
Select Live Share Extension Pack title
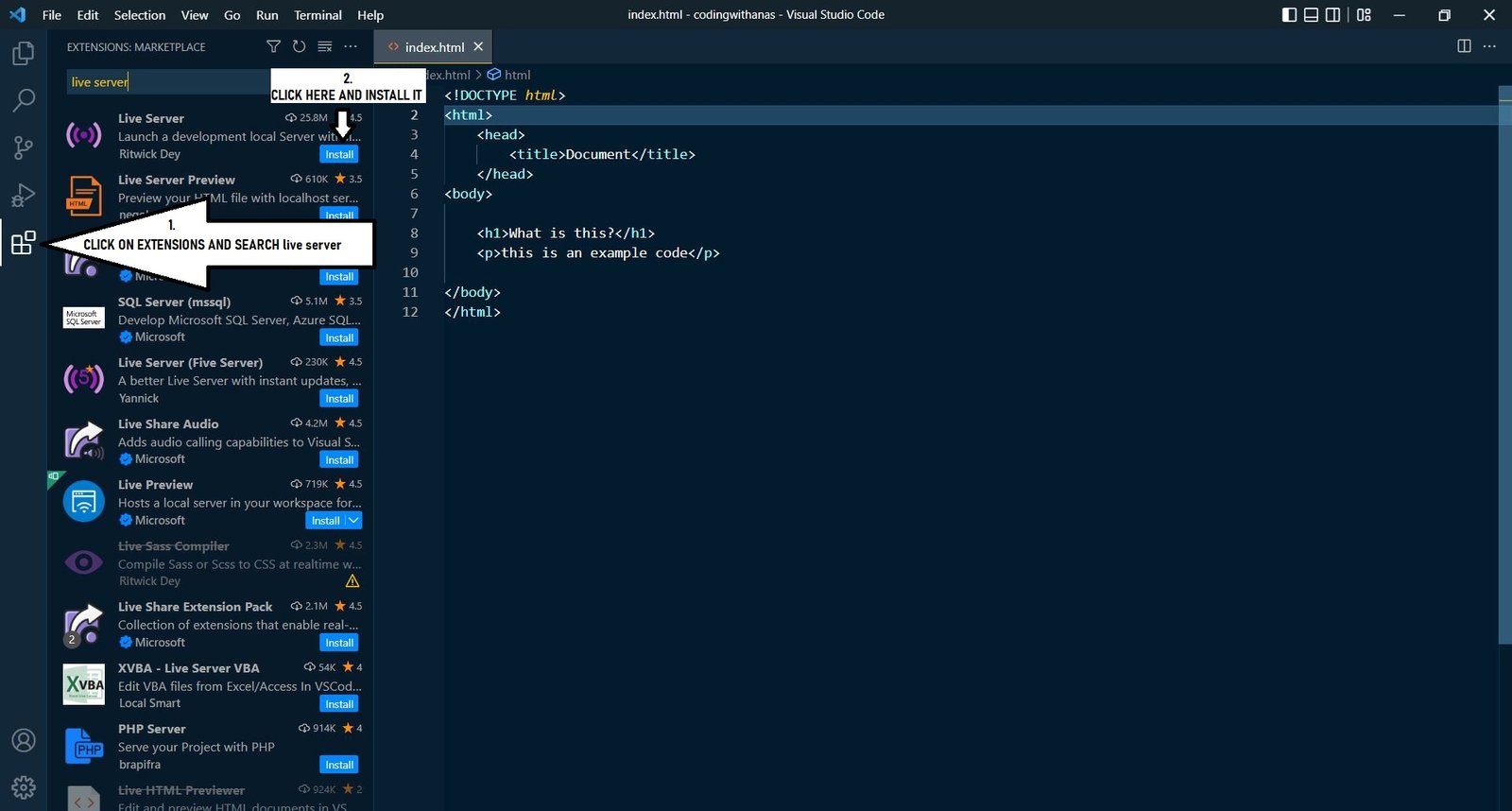(195, 607)
